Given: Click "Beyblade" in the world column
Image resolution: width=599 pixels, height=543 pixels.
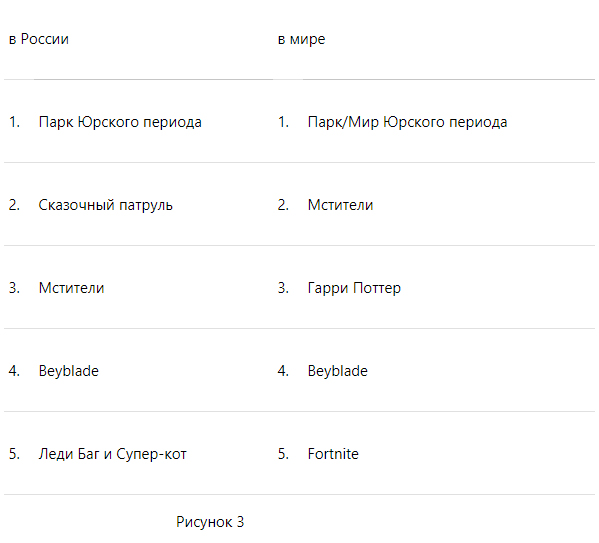Looking at the screenshot, I should tap(338, 371).
